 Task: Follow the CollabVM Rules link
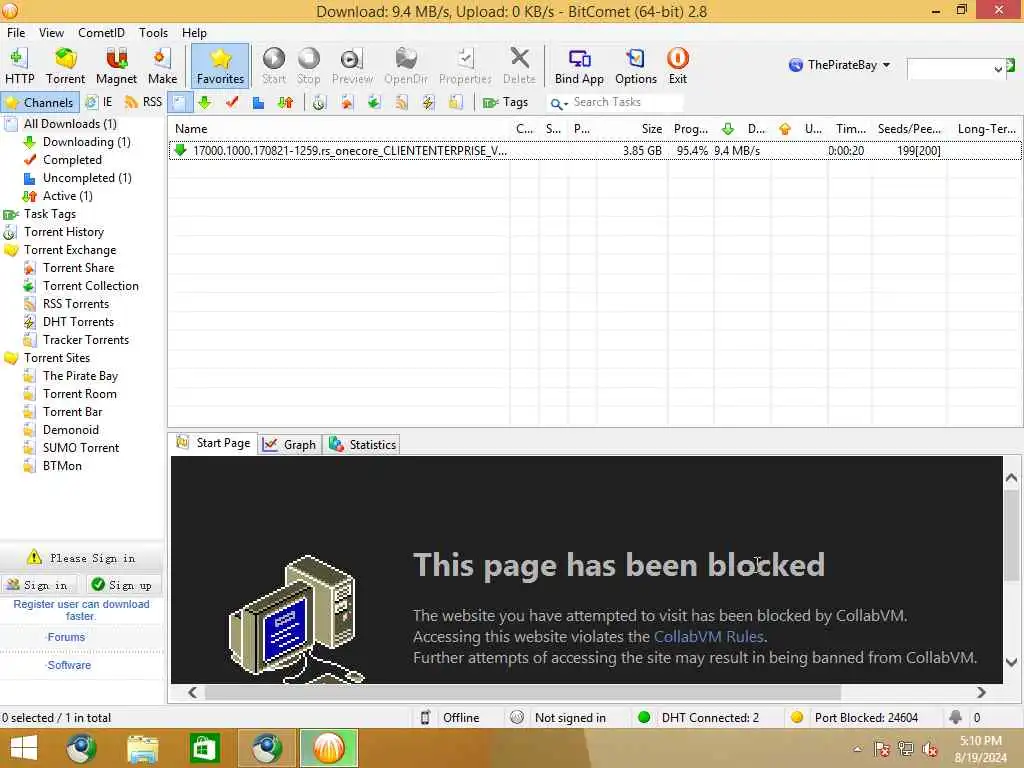point(709,637)
